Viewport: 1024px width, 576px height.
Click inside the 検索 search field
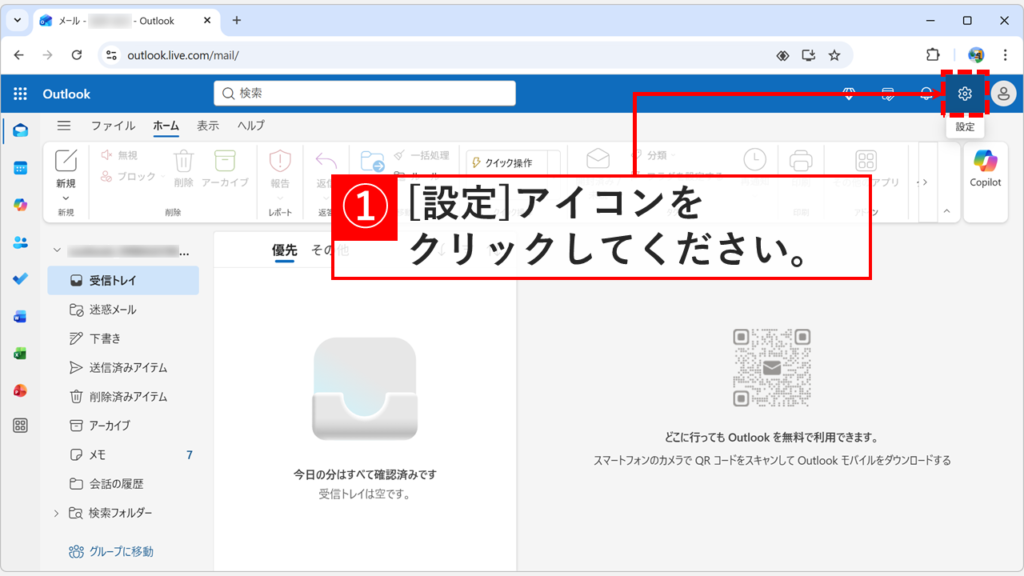364,93
